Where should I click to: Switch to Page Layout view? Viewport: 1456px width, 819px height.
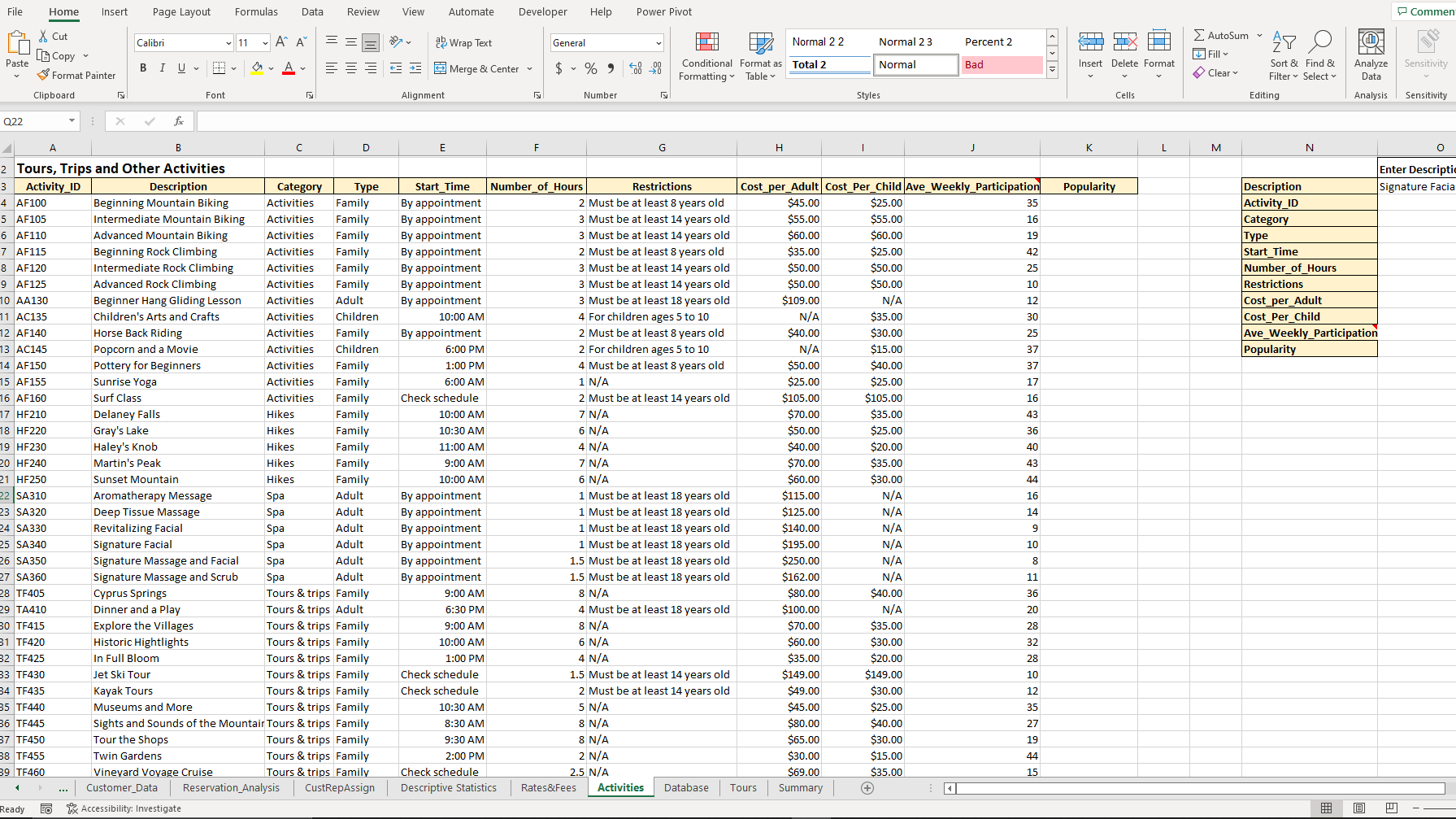coord(1359,808)
